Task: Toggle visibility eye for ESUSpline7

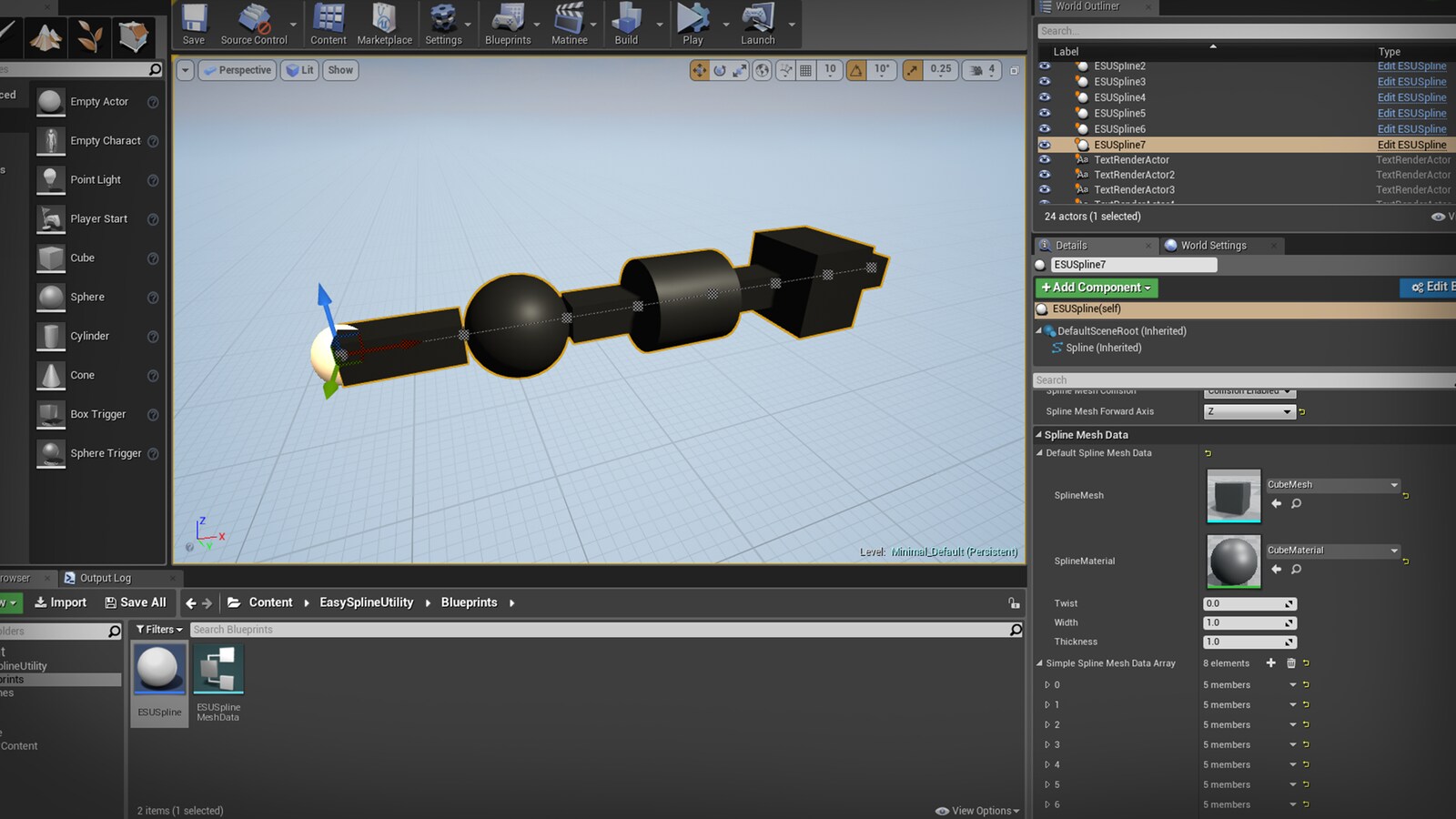Action: tap(1045, 145)
